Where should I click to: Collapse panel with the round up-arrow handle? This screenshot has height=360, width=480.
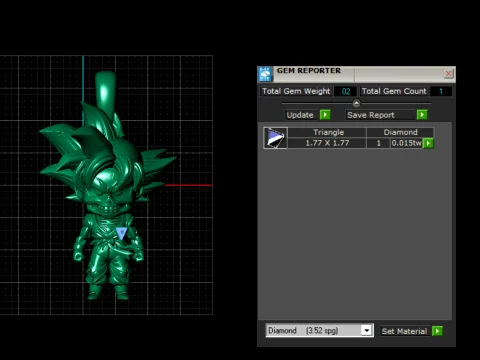point(356,103)
